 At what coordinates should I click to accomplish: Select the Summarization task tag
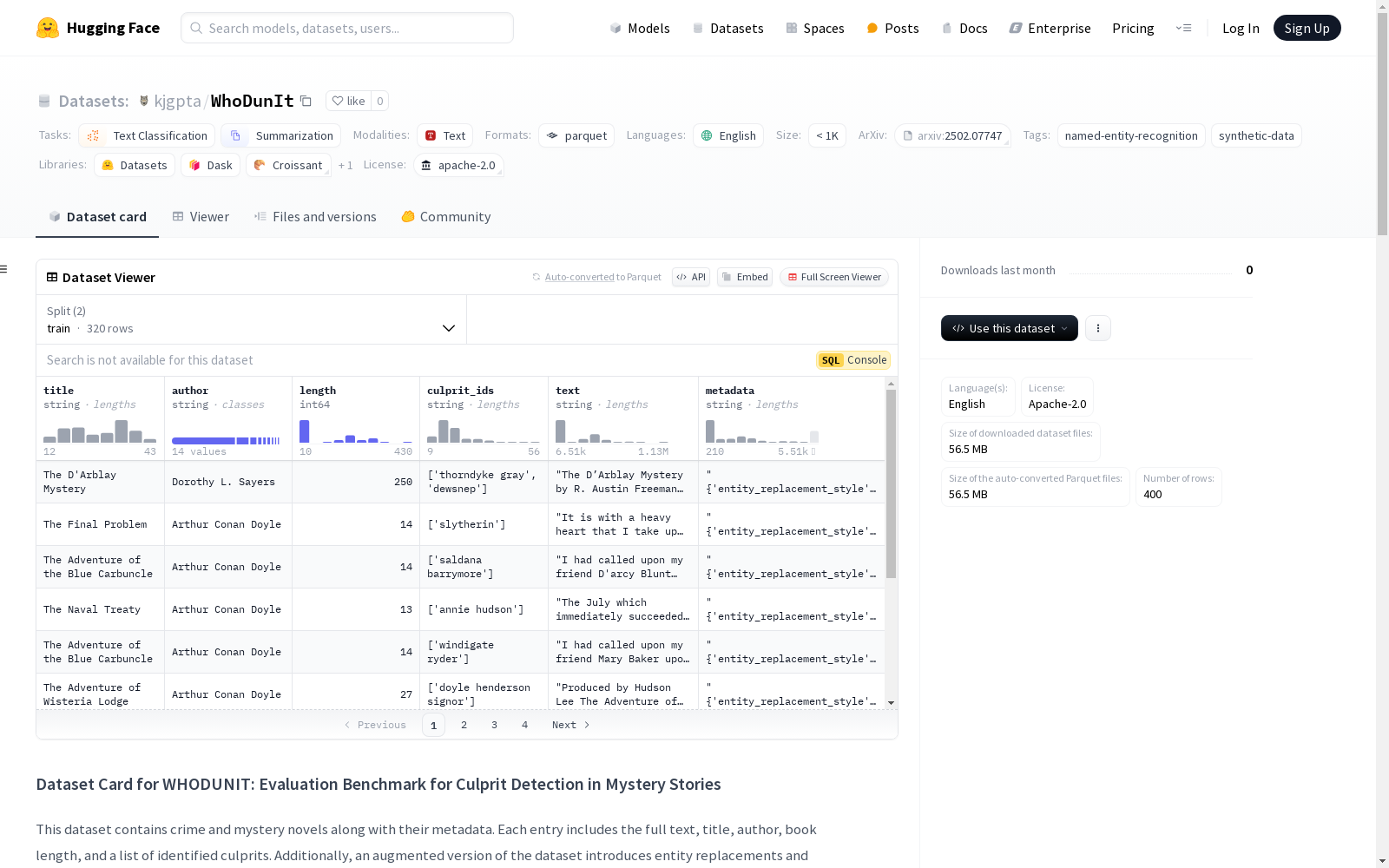click(x=280, y=135)
